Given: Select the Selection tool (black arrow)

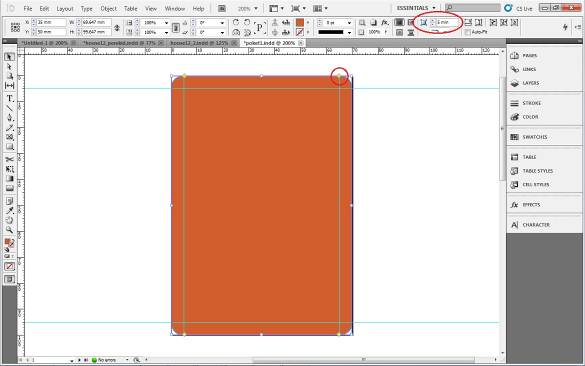Looking at the screenshot, I should point(9,57).
